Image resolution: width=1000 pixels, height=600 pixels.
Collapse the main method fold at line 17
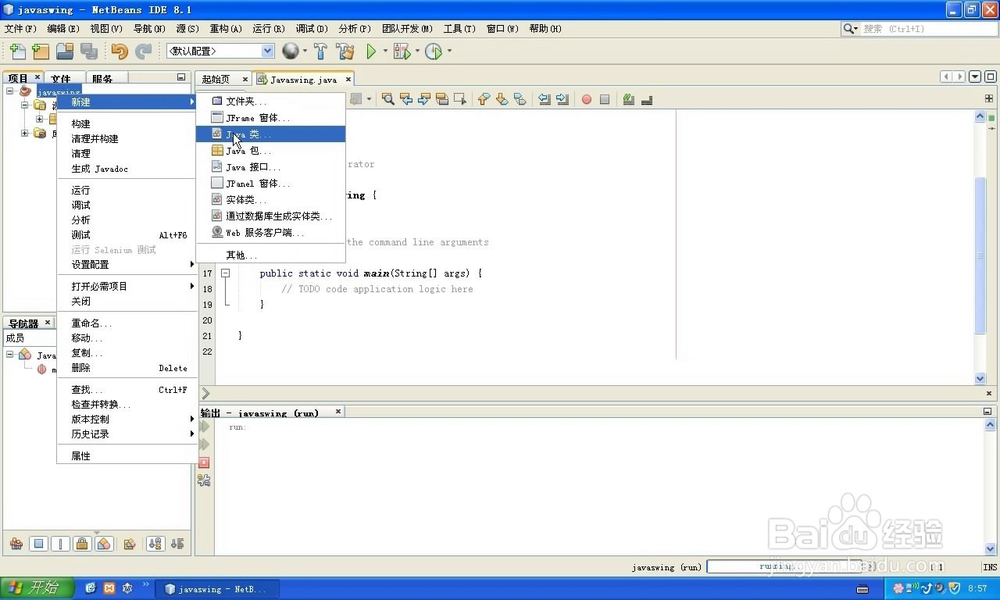(x=225, y=273)
